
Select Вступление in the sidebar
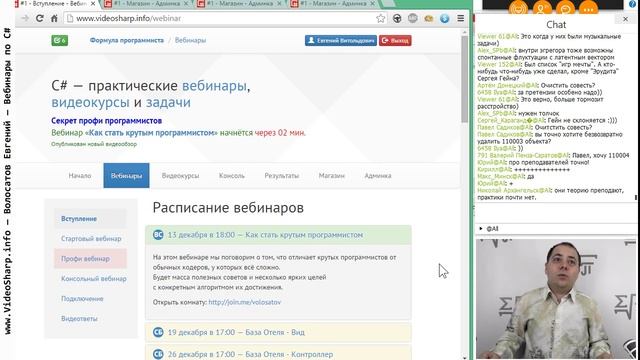pos(90,219)
